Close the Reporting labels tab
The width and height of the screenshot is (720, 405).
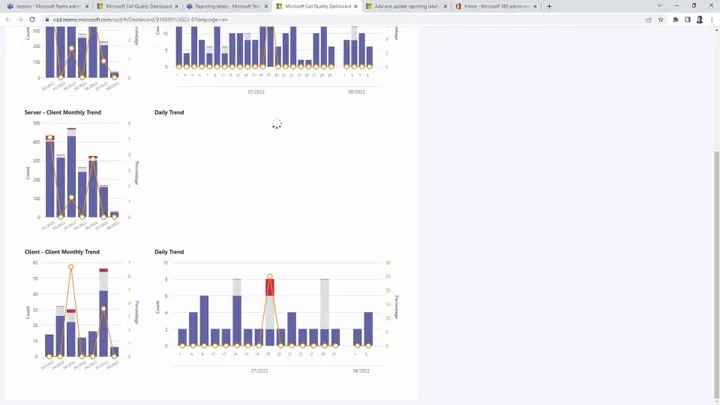[x=266, y=6]
